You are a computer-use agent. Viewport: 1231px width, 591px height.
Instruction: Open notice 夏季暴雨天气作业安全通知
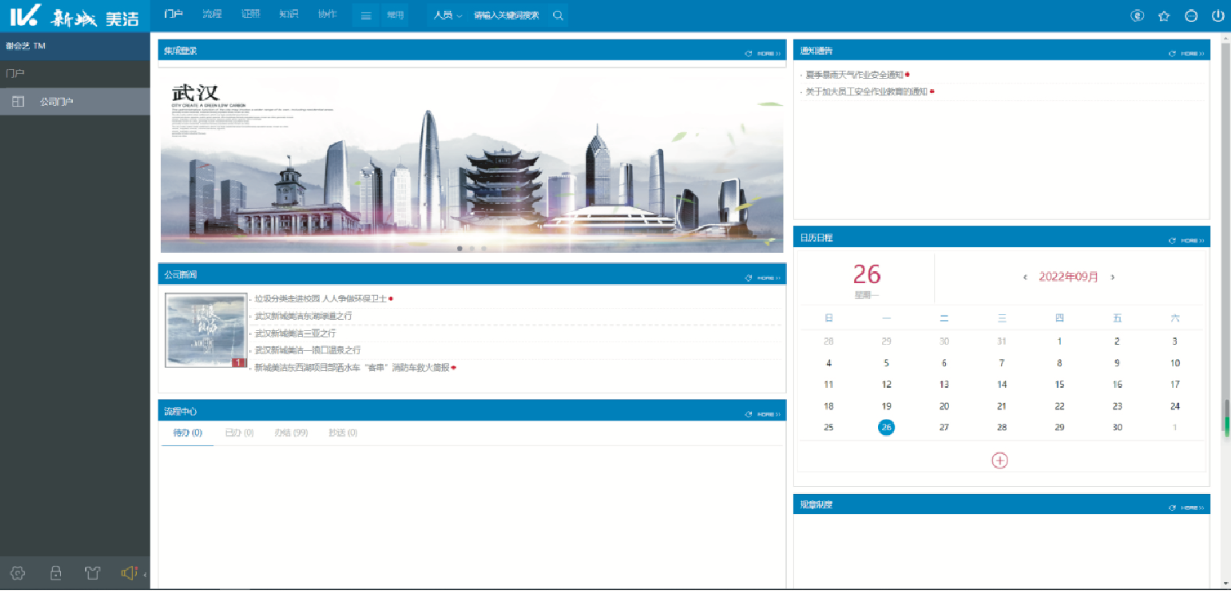pos(853,74)
